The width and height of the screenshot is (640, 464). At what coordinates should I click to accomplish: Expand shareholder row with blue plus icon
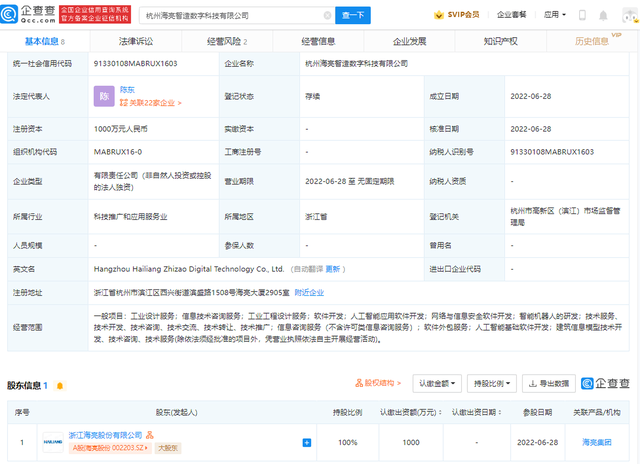point(307,443)
